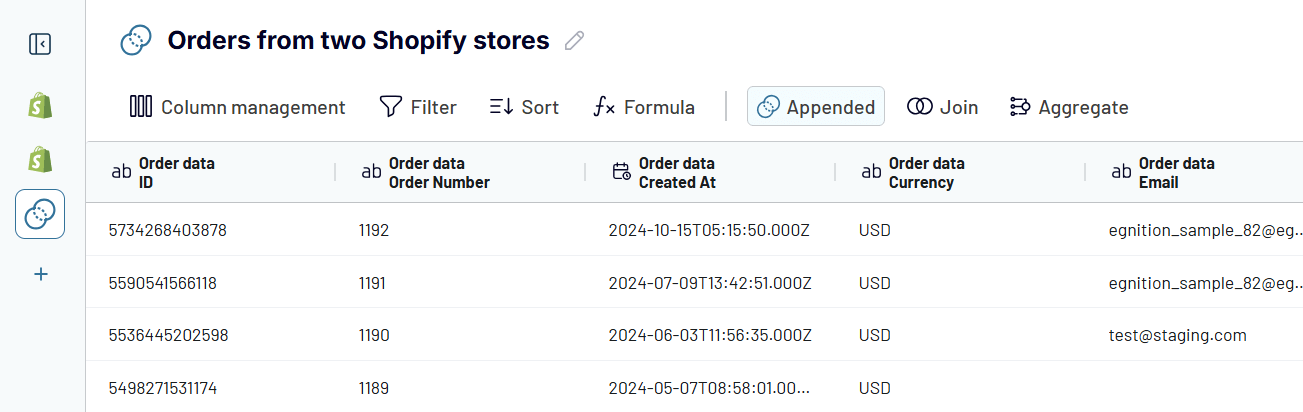The image size is (1303, 412).
Task: Add a new source with plus icon
Action: click(40, 274)
